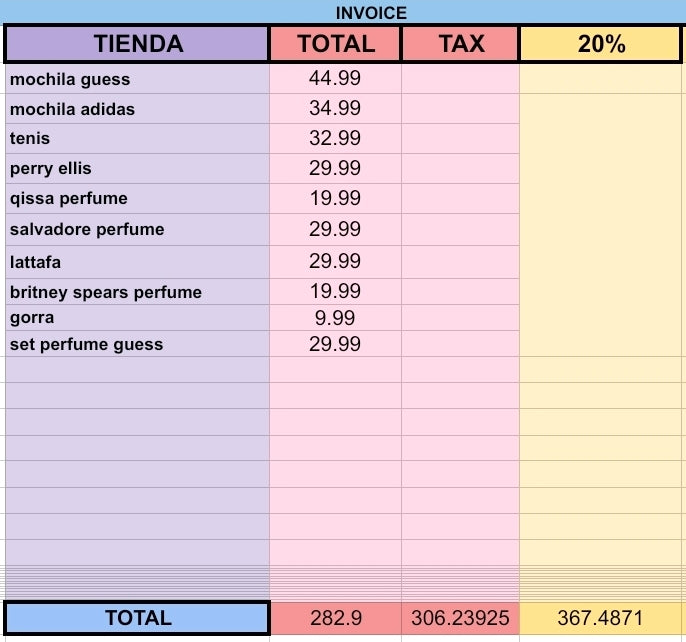Viewport: 686px width, 642px height.
Task: Click the gorra price 9.99
Action: coord(335,318)
